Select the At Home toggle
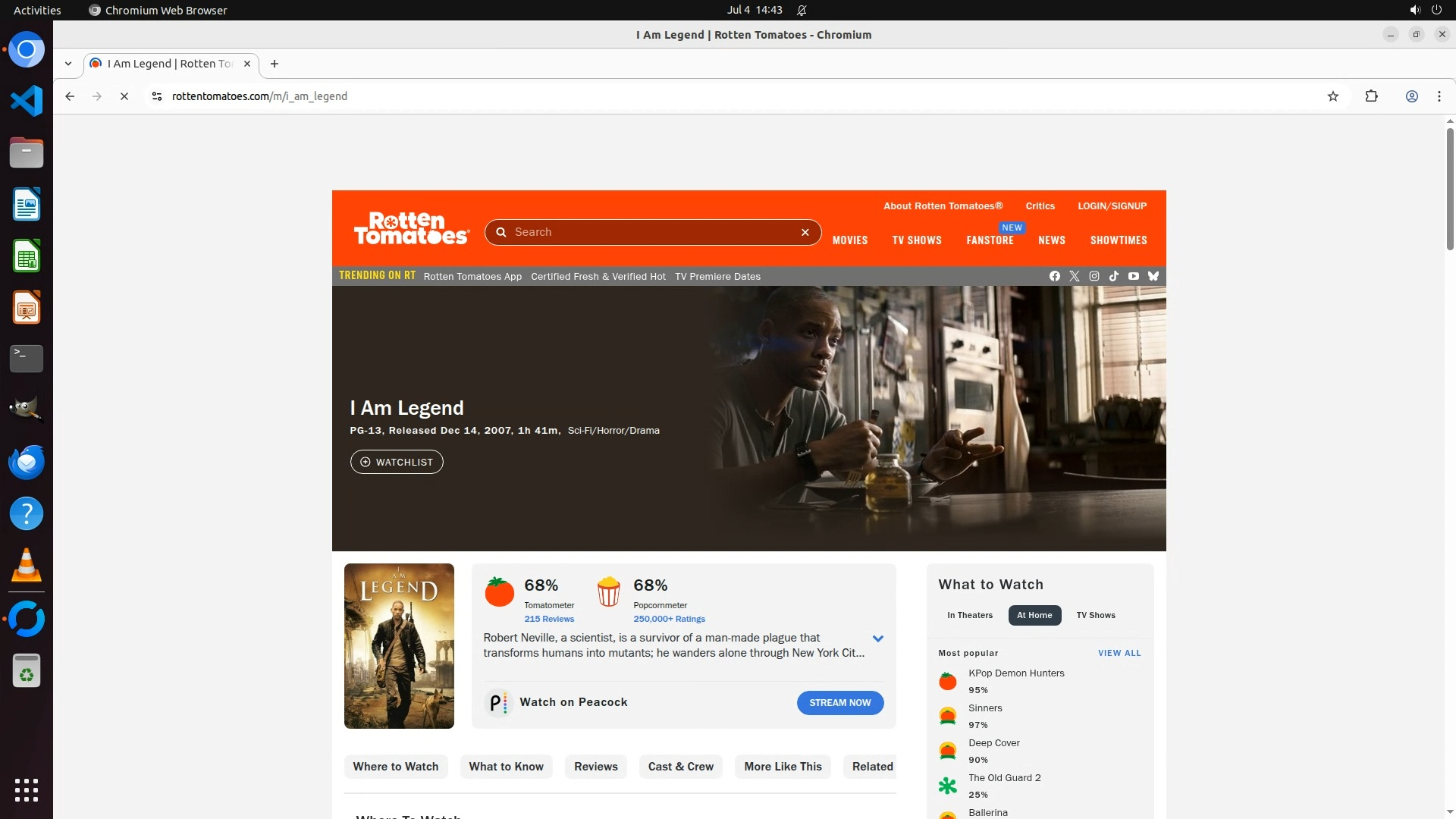This screenshot has height=819, width=1456. click(1034, 615)
